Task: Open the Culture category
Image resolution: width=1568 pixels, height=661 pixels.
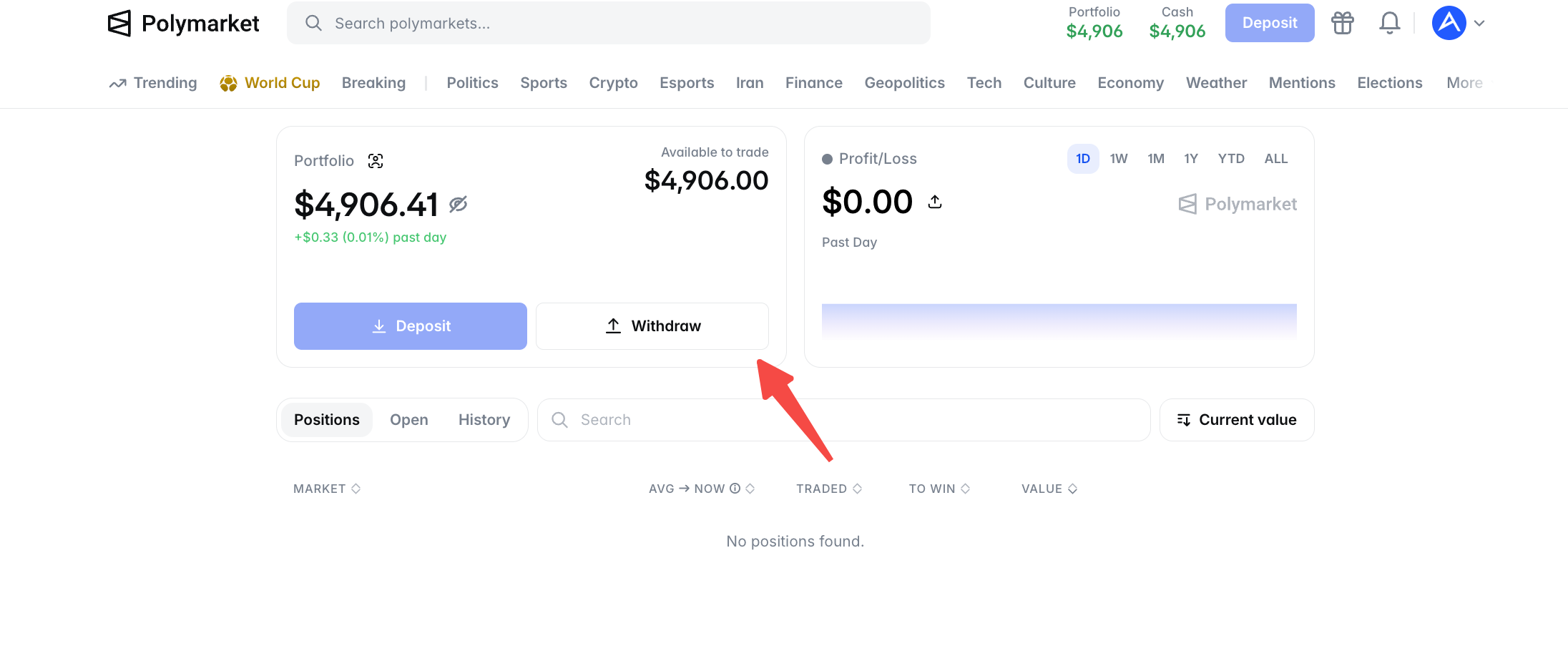Action: pos(1049,83)
